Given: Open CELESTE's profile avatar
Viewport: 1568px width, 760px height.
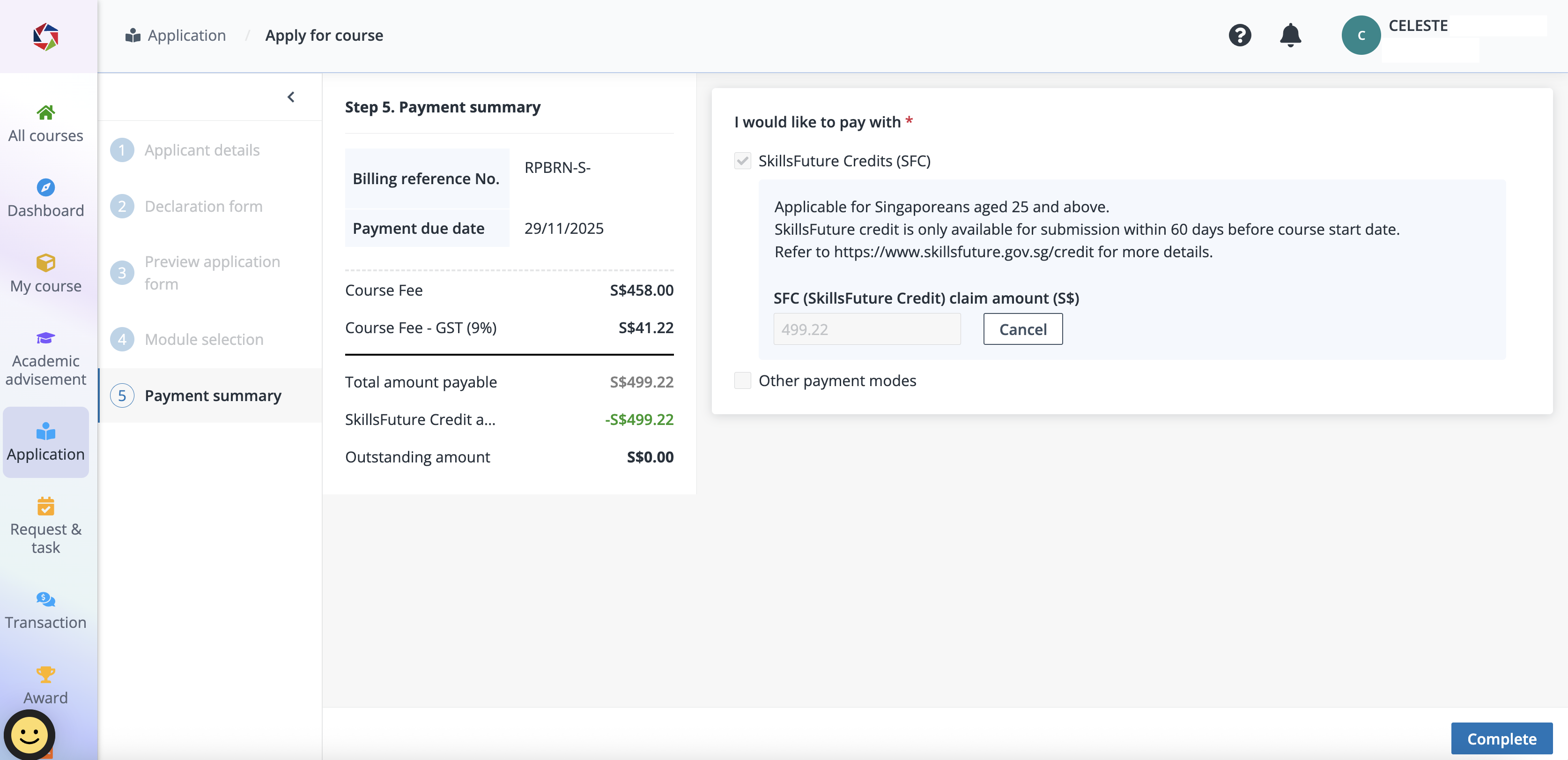Looking at the screenshot, I should (1361, 35).
